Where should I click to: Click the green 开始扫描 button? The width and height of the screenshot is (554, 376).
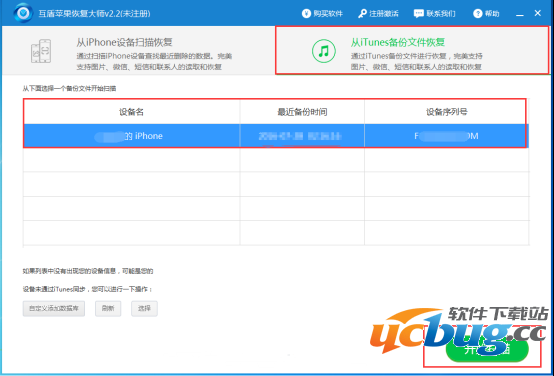pos(487,349)
